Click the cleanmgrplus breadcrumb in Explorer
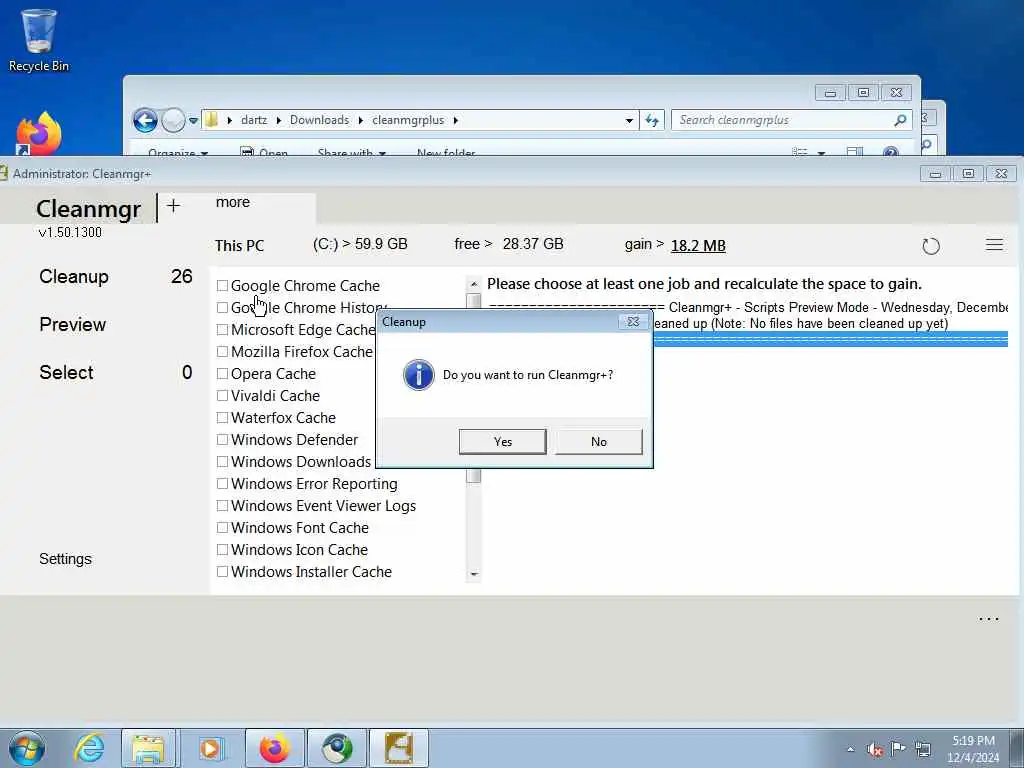1024x768 pixels. [408, 120]
